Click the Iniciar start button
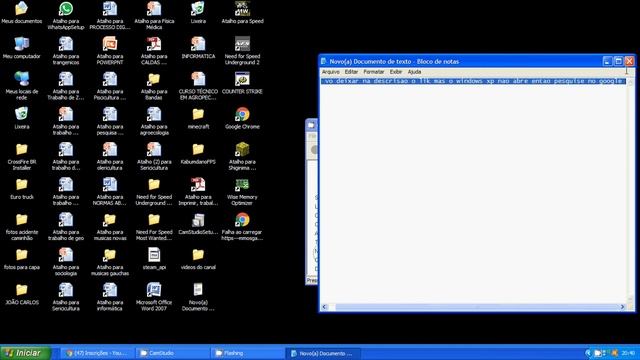 coord(25,353)
